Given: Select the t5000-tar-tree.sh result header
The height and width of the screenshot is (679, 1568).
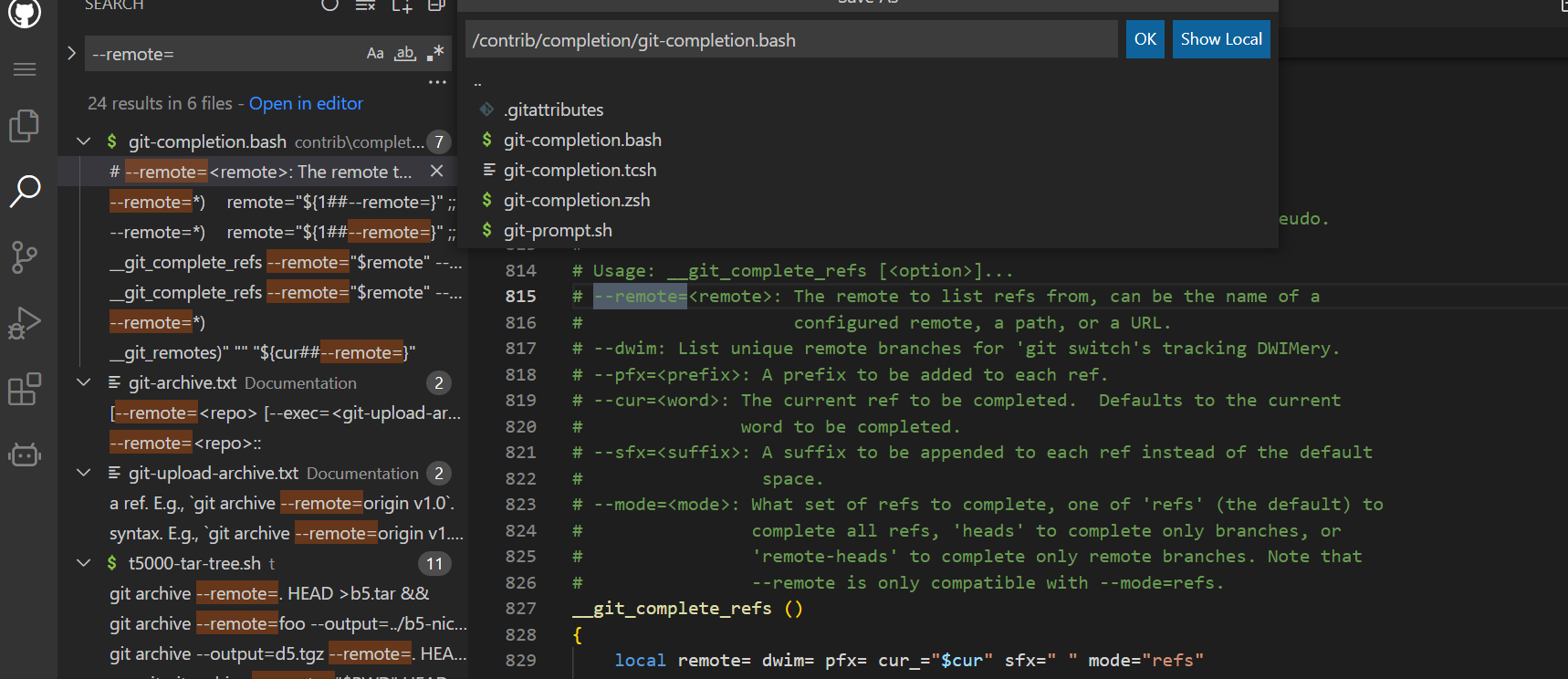Looking at the screenshot, I should [264, 563].
